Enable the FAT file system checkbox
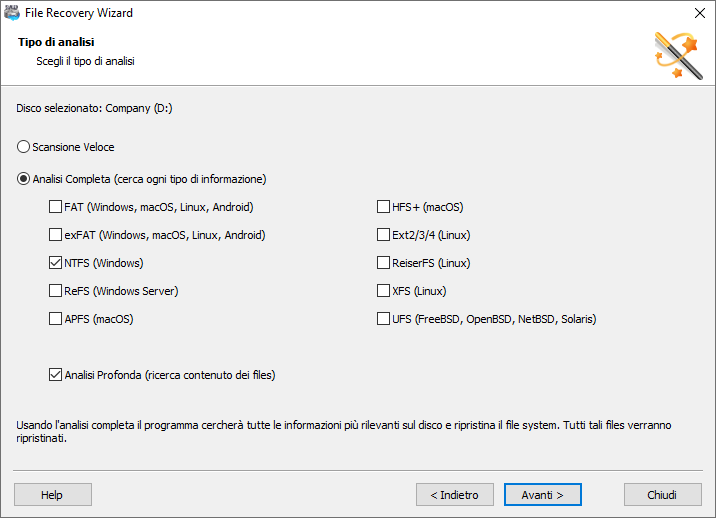The height and width of the screenshot is (518, 716). pyautogui.click(x=55, y=207)
